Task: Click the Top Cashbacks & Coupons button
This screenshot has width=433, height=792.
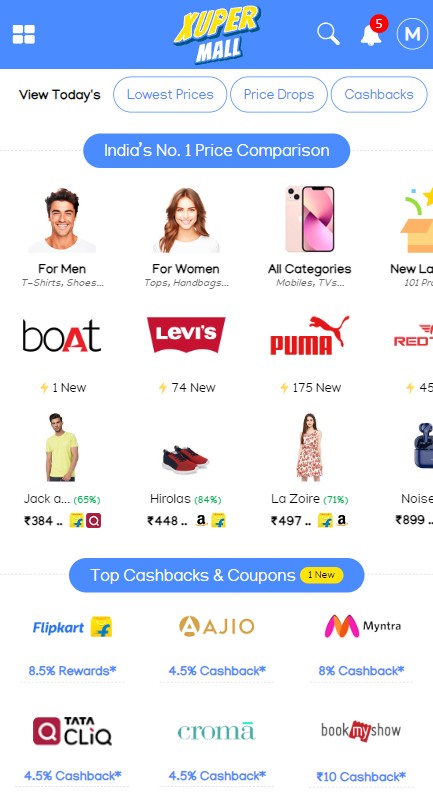Action: point(216,575)
